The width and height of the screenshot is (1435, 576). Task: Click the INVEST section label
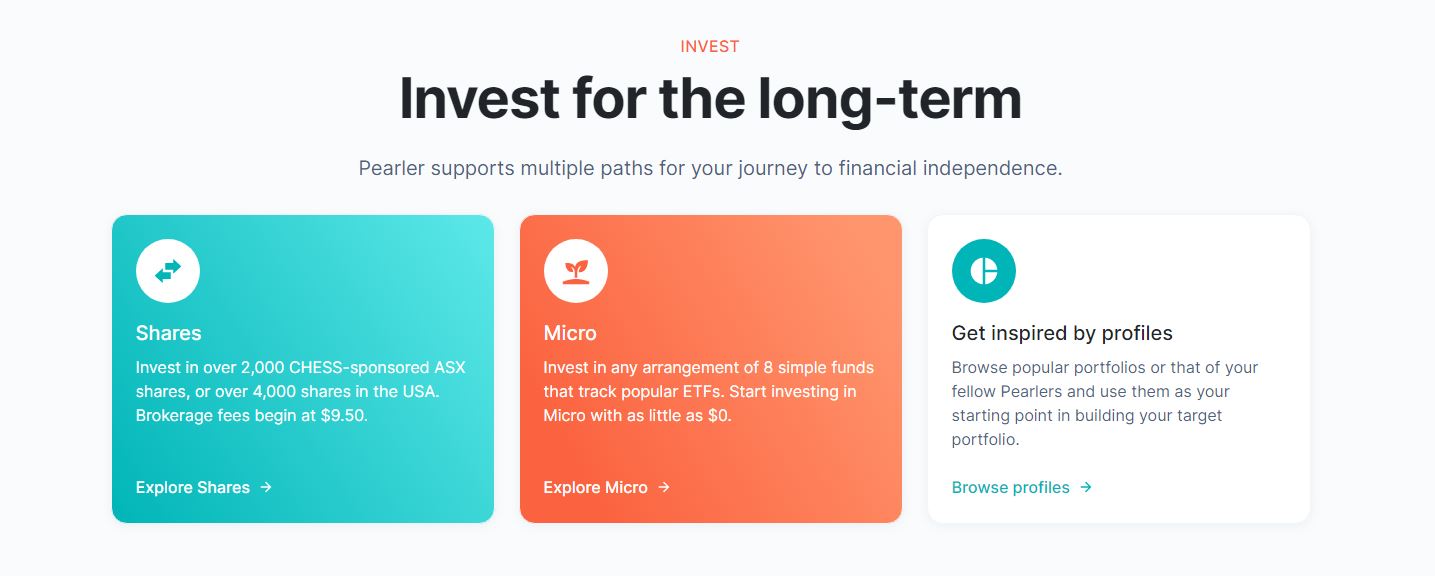pos(709,46)
